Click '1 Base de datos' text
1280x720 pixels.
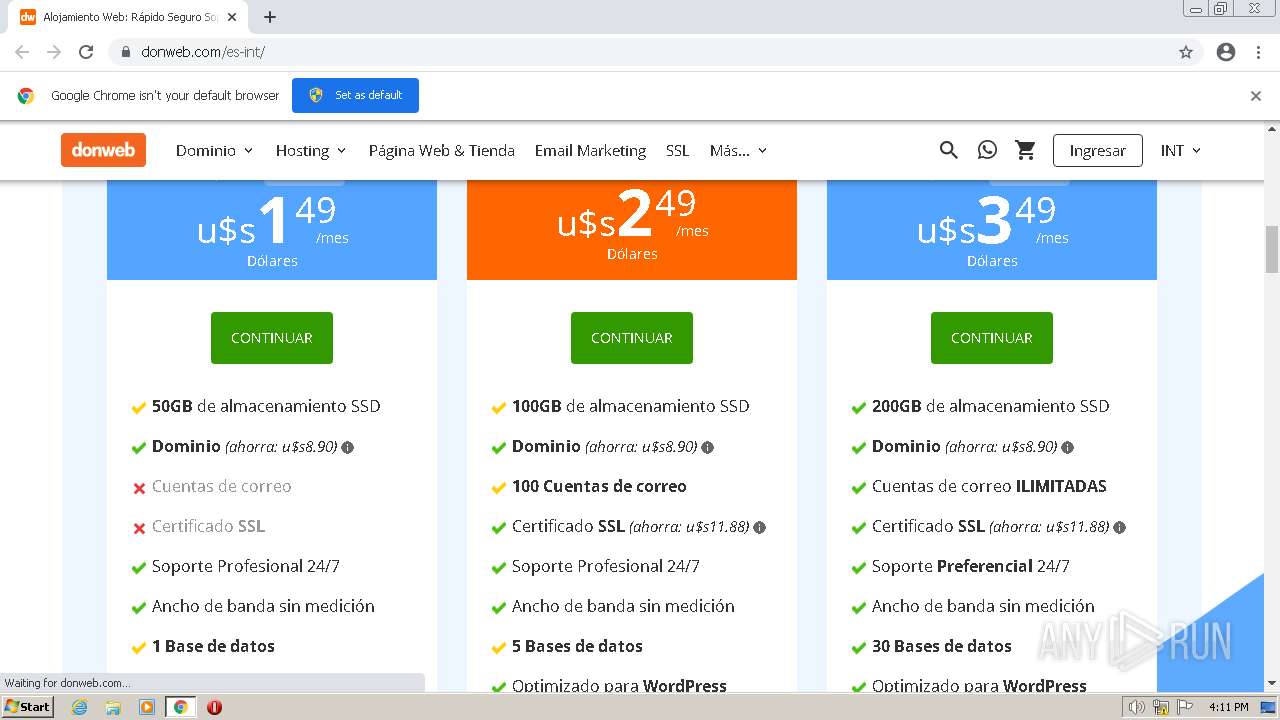(x=213, y=646)
